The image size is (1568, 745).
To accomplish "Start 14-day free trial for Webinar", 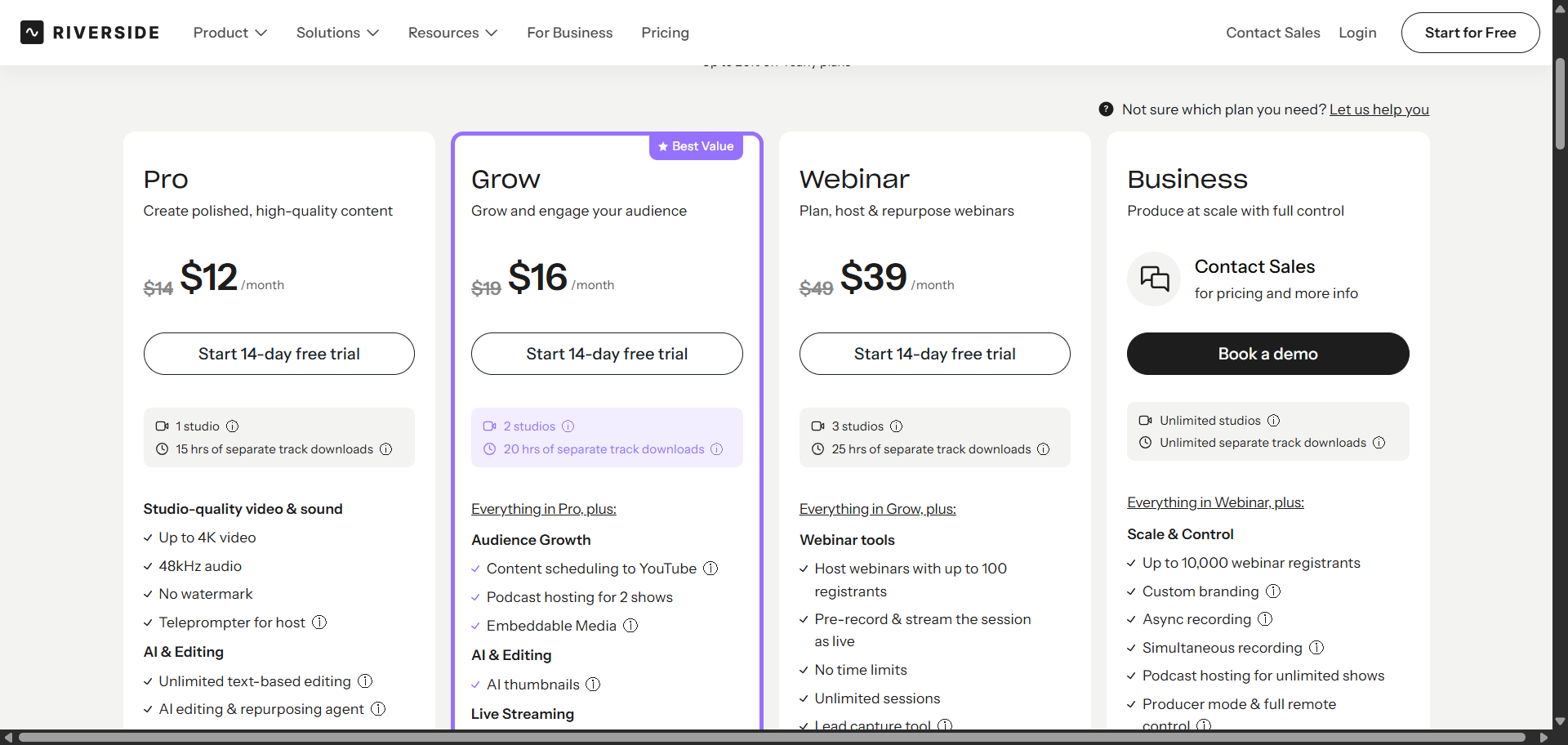I will 935,354.
